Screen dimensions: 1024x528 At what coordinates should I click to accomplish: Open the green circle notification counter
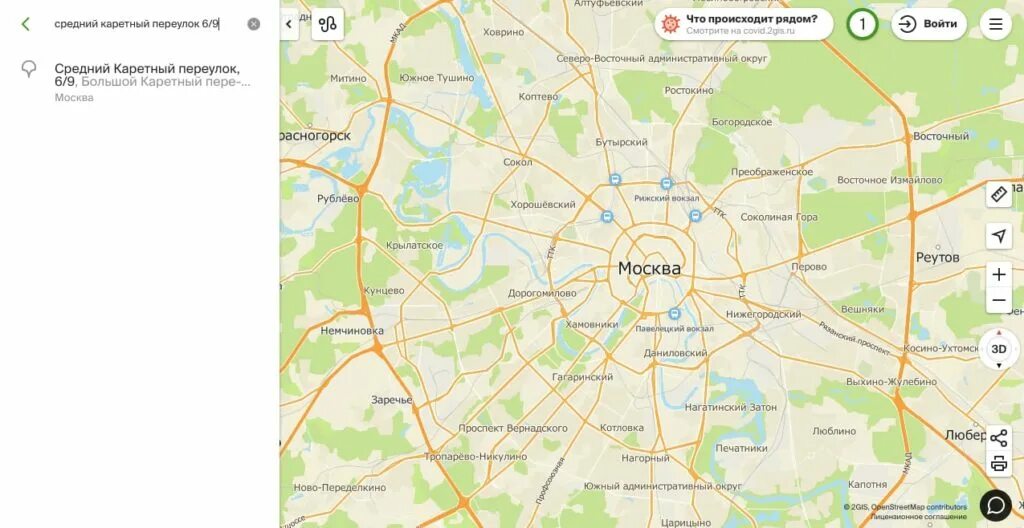[x=862, y=24]
